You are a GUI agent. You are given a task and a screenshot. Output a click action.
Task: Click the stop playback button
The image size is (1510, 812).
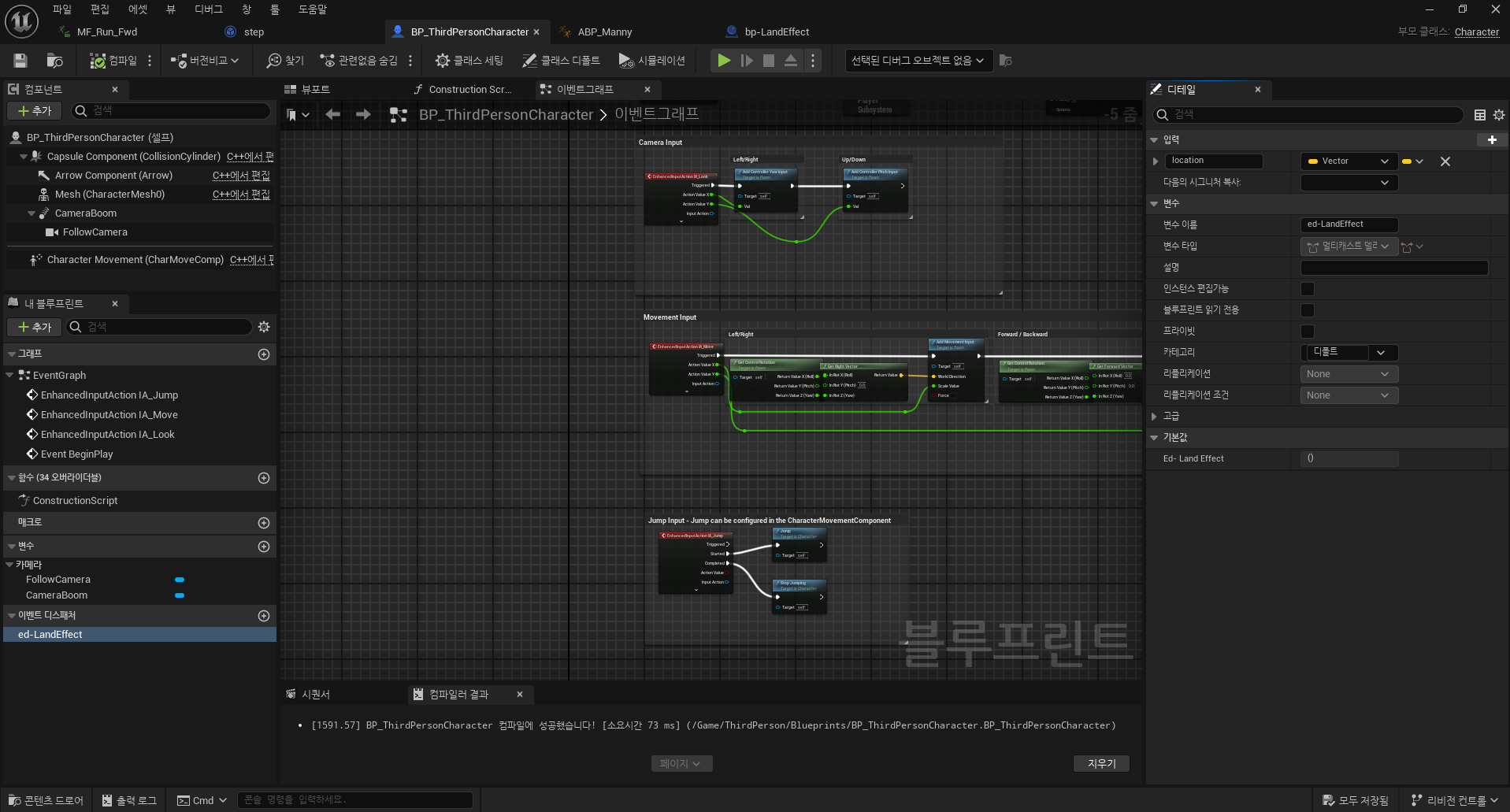[769, 61]
